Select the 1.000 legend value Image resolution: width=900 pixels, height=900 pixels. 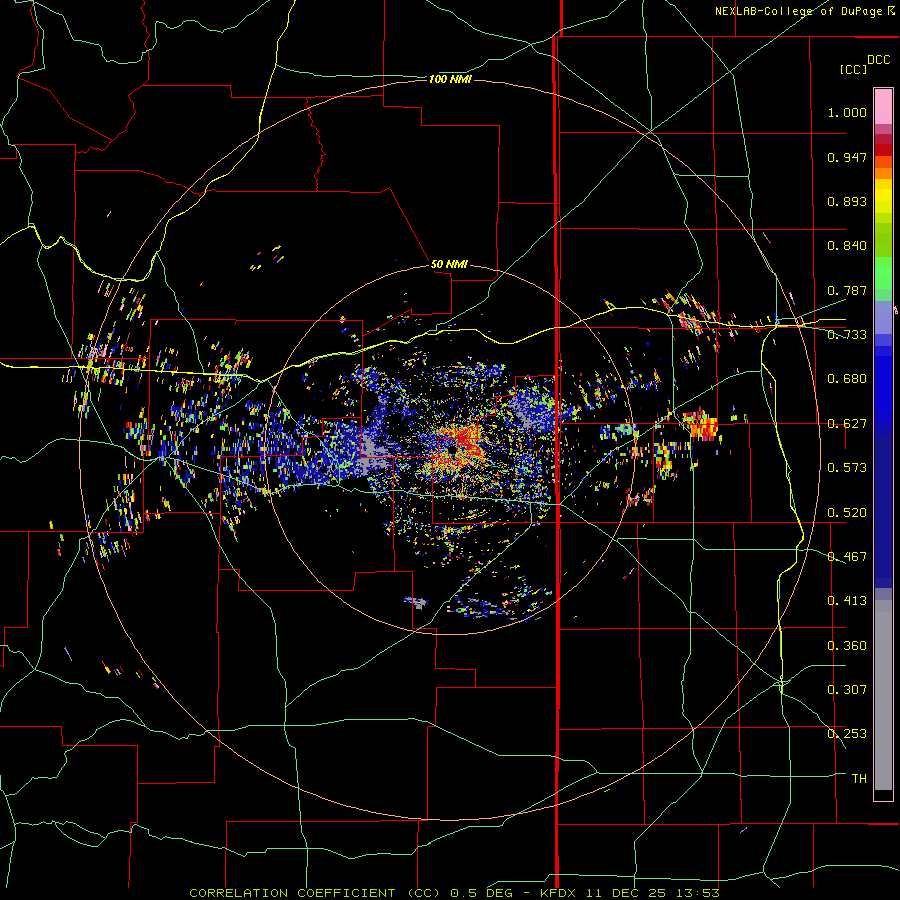pyautogui.click(x=847, y=112)
